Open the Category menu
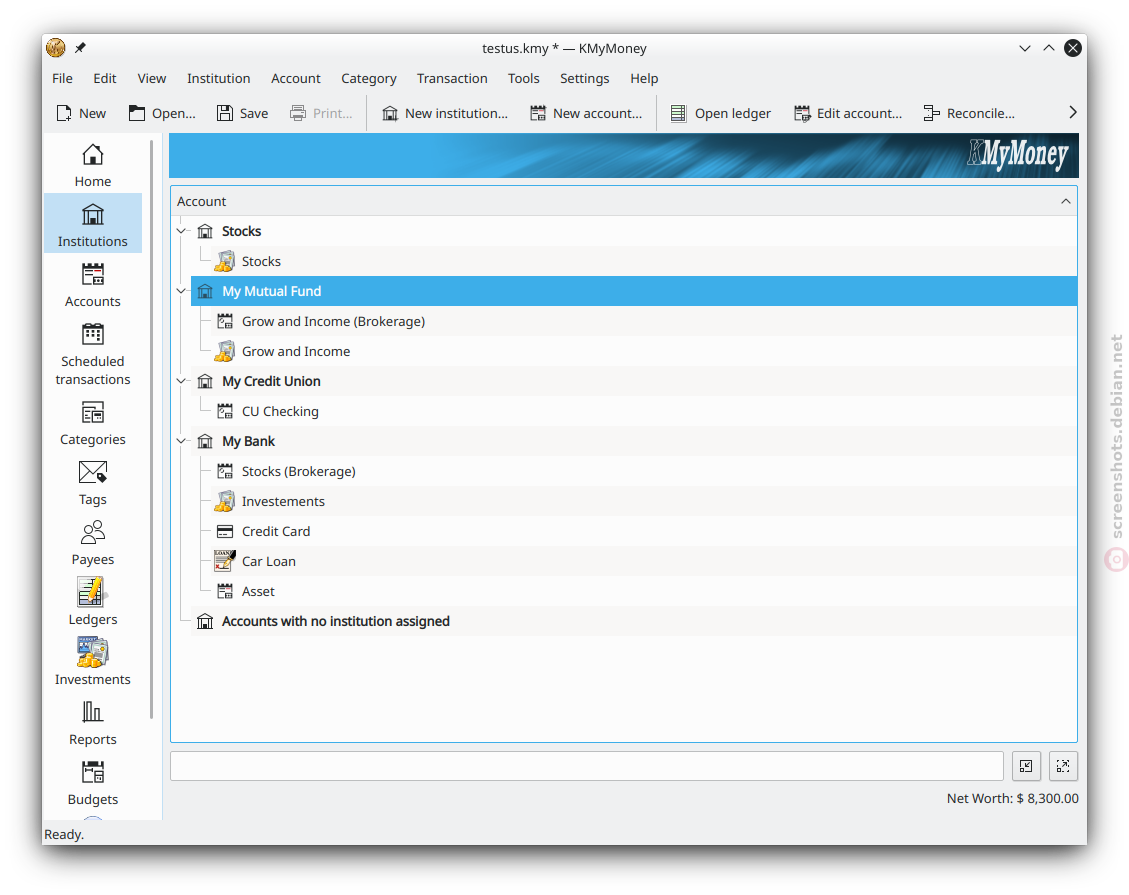Viewport: 1129px width, 895px height. tap(369, 78)
